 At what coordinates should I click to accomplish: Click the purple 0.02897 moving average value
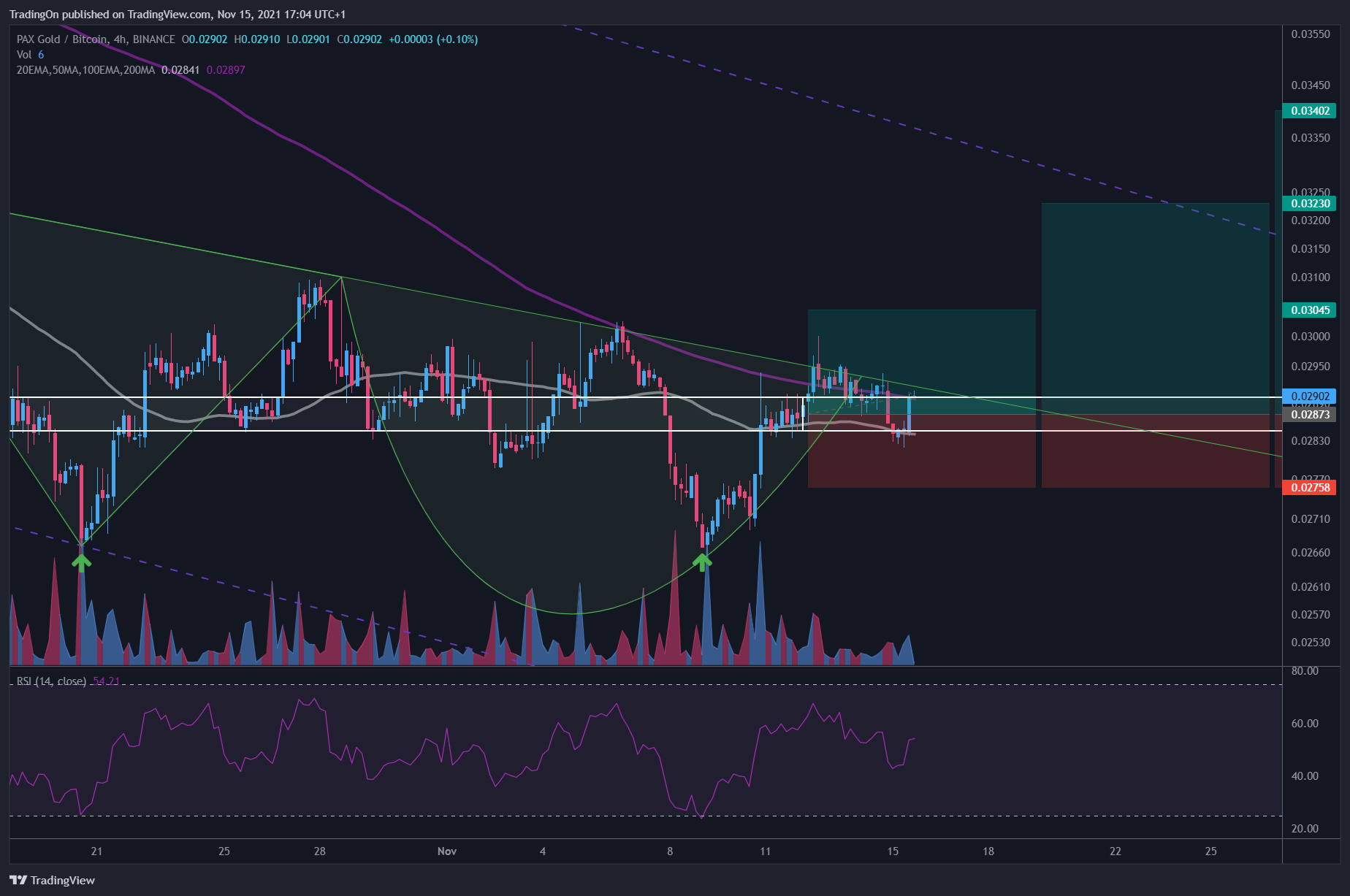226,70
